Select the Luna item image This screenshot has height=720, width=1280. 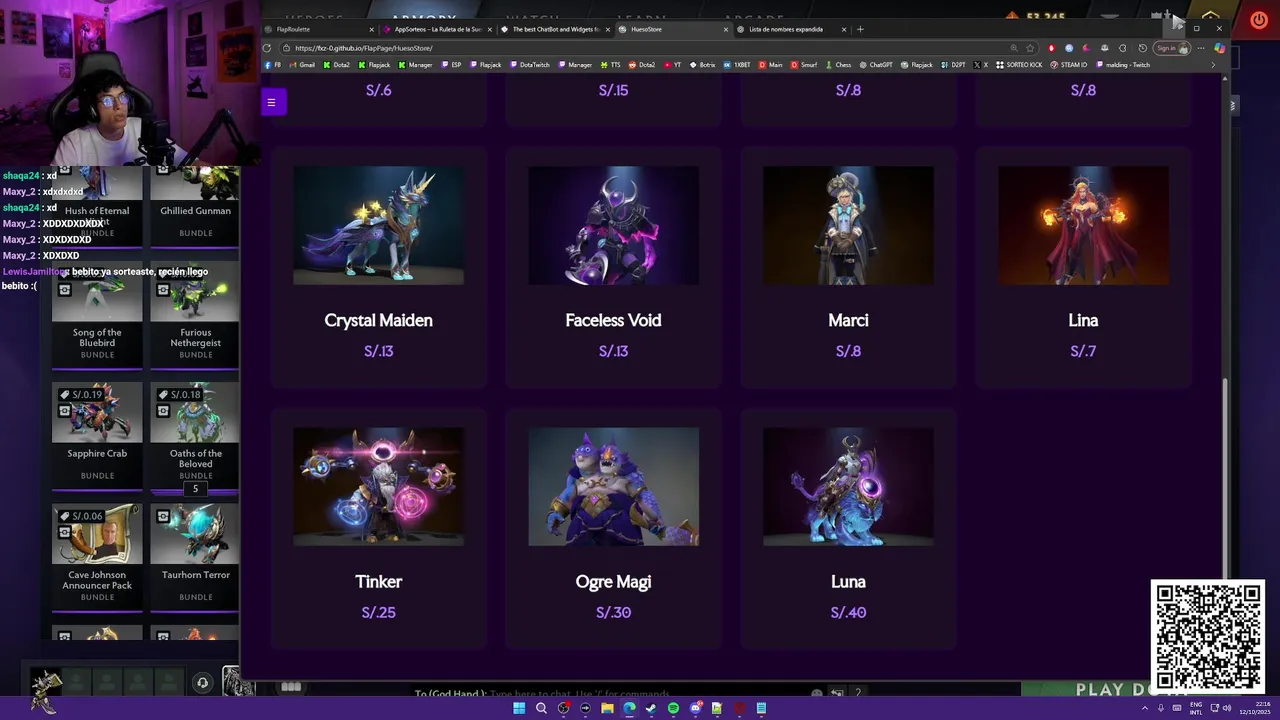[848, 487]
